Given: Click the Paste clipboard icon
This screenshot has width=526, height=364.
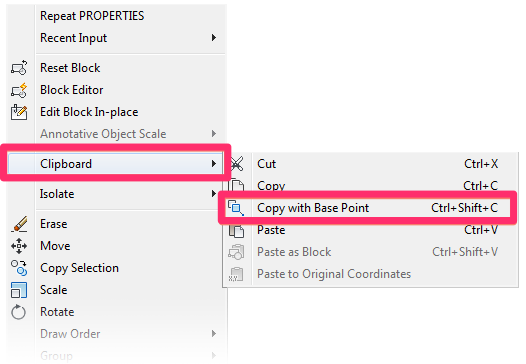Looking at the screenshot, I should [x=236, y=231].
